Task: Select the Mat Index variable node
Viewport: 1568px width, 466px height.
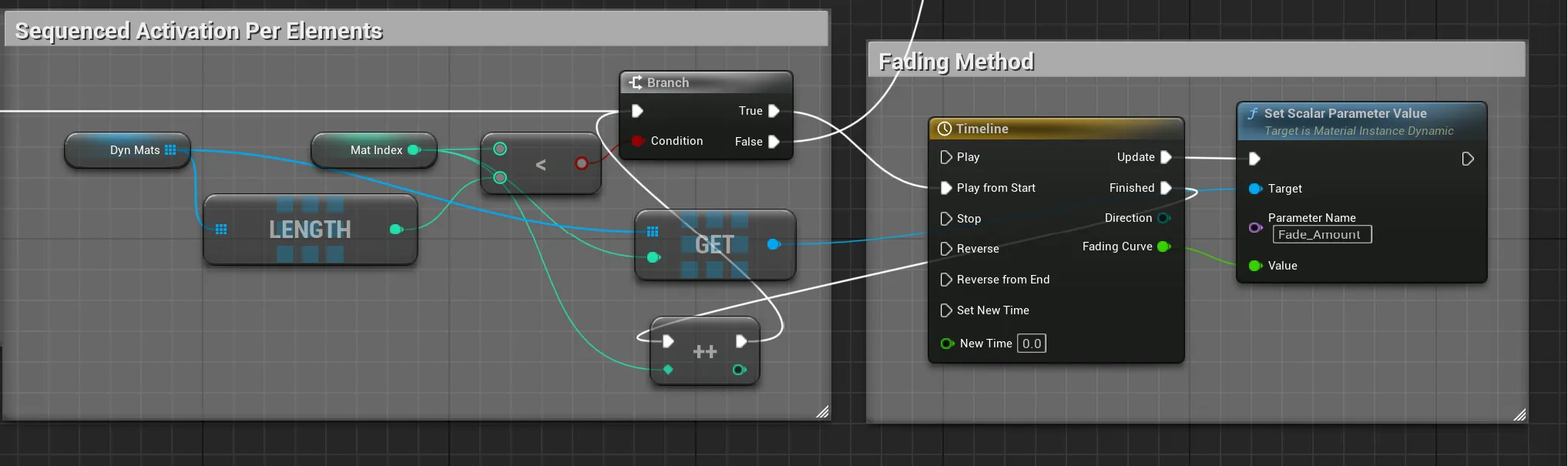Action: click(x=374, y=150)
